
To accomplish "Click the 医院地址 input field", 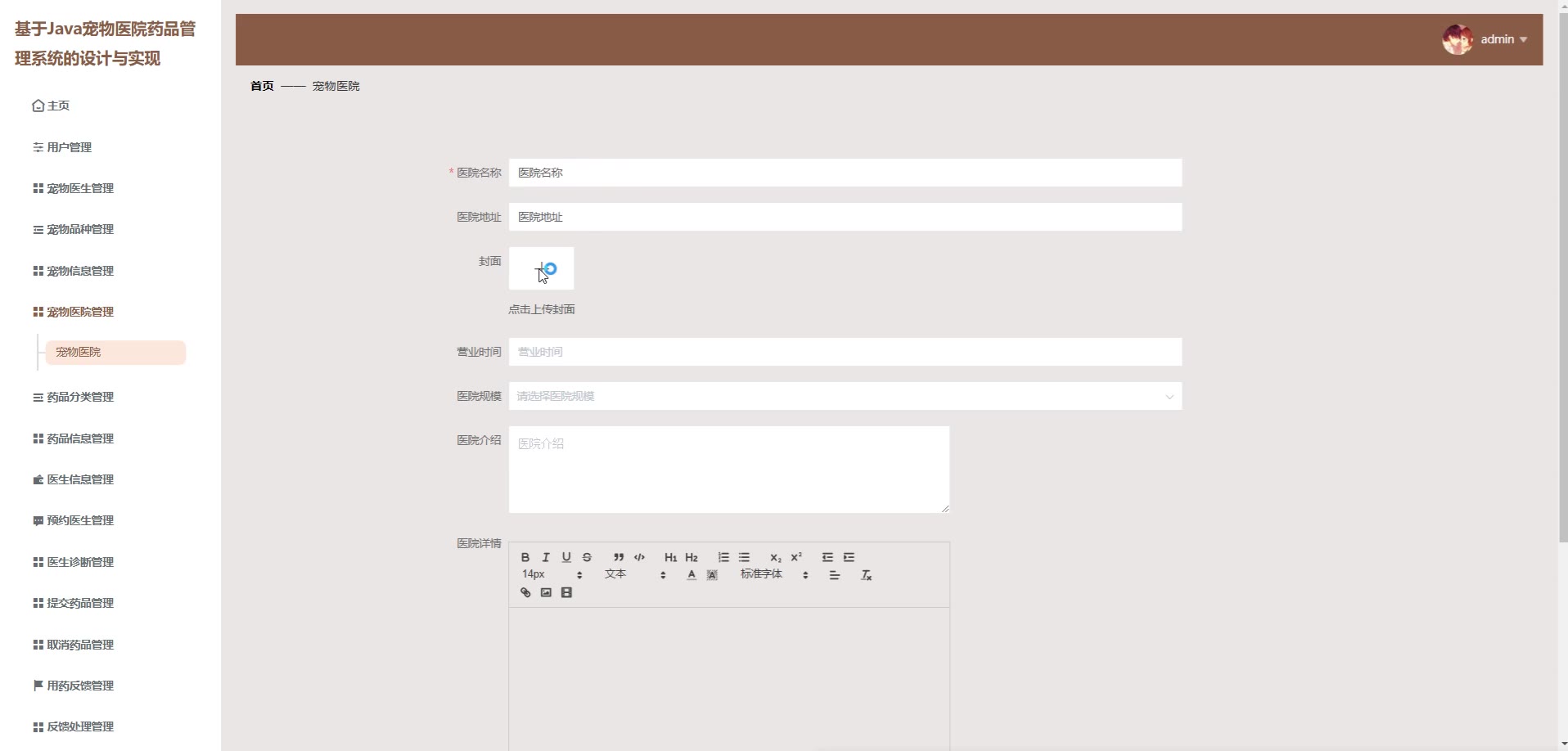I will [845, 217].
